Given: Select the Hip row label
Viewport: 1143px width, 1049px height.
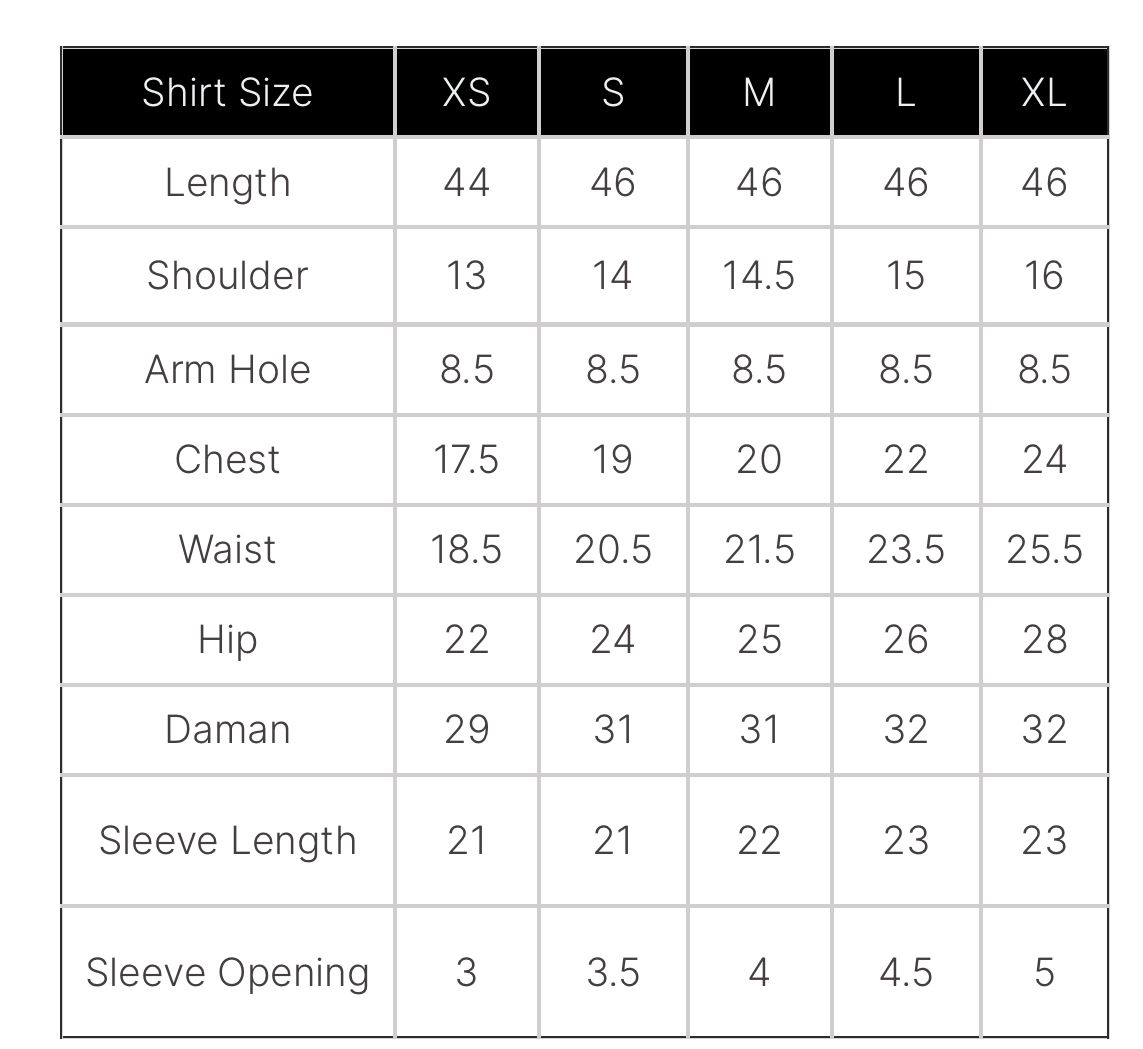Looking at the screenshot, I should 227,639.
